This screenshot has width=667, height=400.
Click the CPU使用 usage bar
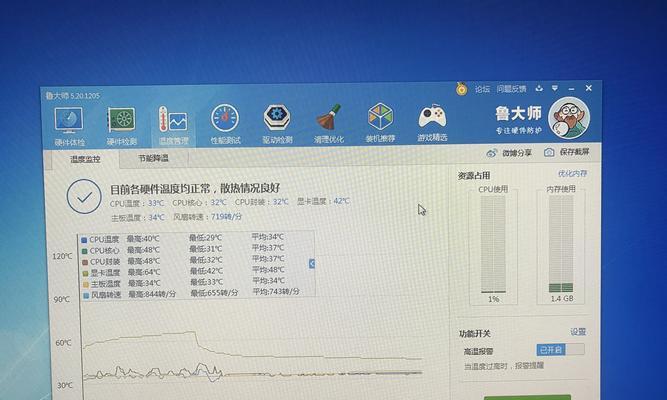point(493,244)
